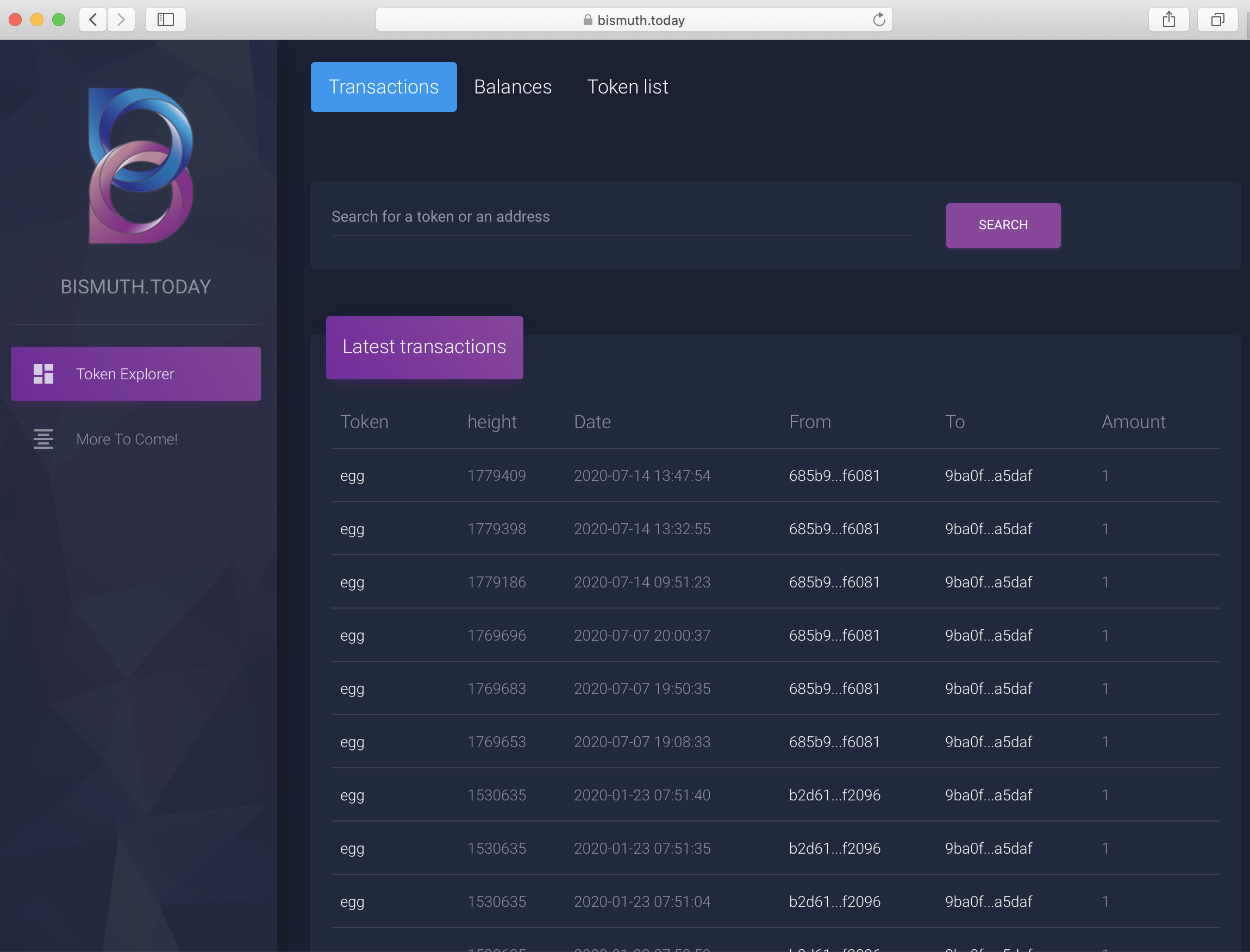
Task: Click the Latest transactions header badge
Action: coord(424,347)
